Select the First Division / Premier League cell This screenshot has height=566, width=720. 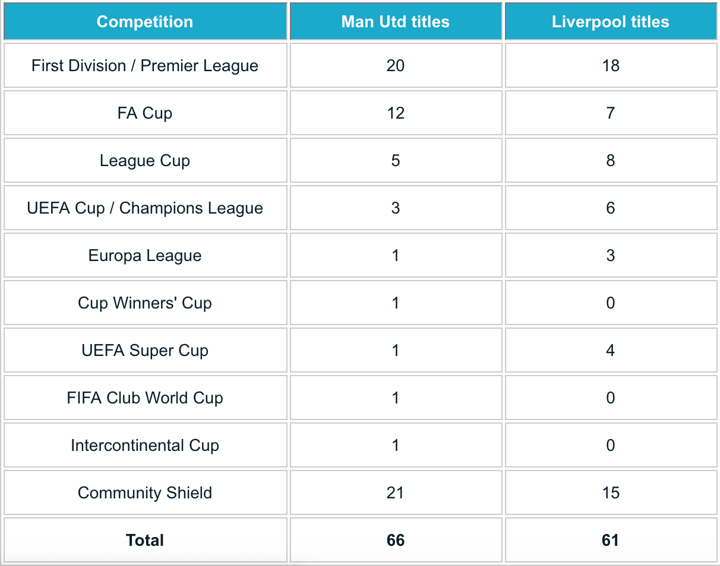click(x=145, y=66)
